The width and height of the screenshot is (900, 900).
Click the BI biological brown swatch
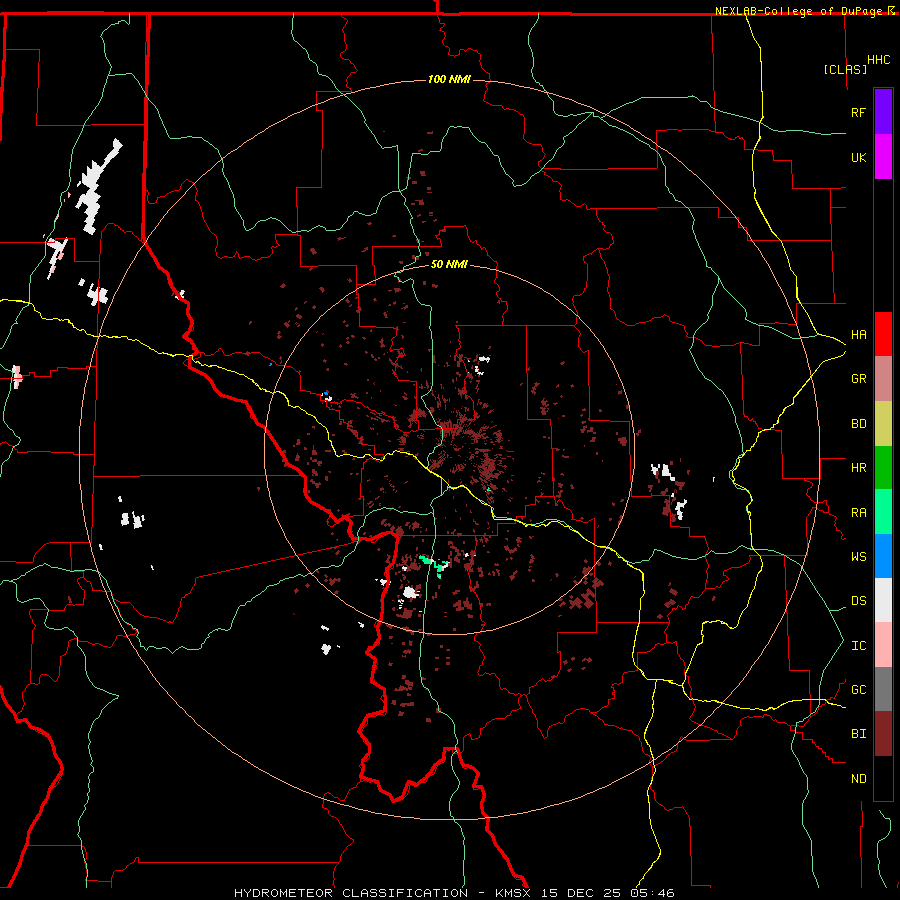(883, 734)
